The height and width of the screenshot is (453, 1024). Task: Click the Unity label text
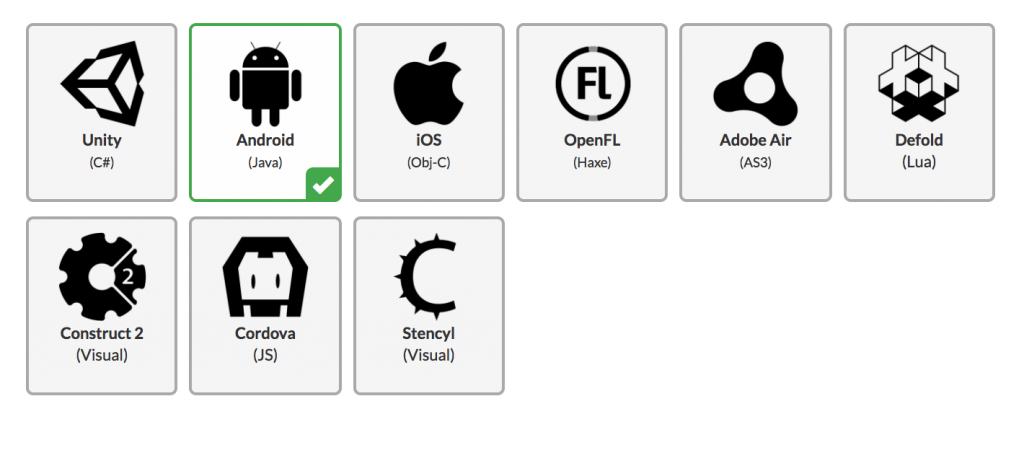tap(102, 140)
